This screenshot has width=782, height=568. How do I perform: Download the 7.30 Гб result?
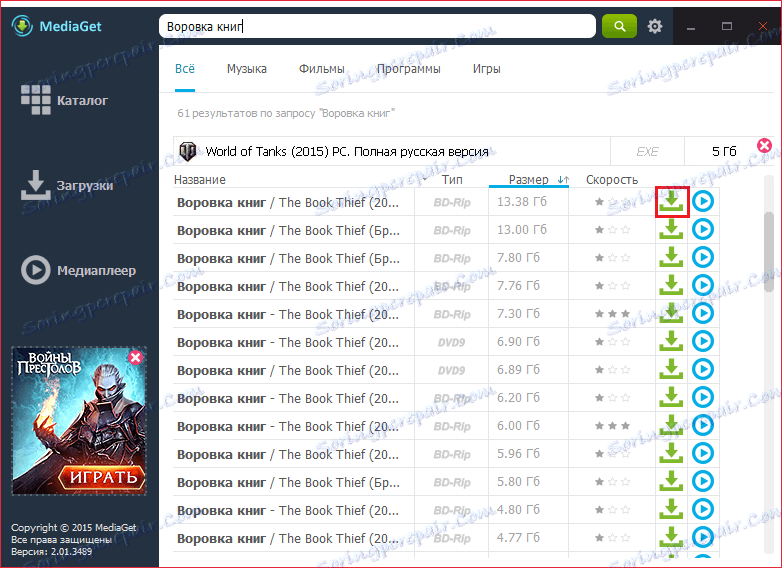[671, 313]
